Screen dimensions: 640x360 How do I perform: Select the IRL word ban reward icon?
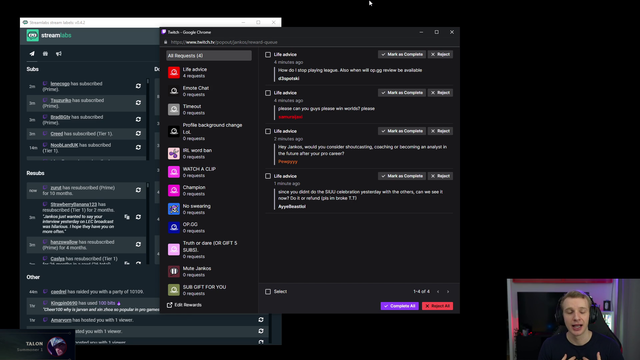pos(173,153)
